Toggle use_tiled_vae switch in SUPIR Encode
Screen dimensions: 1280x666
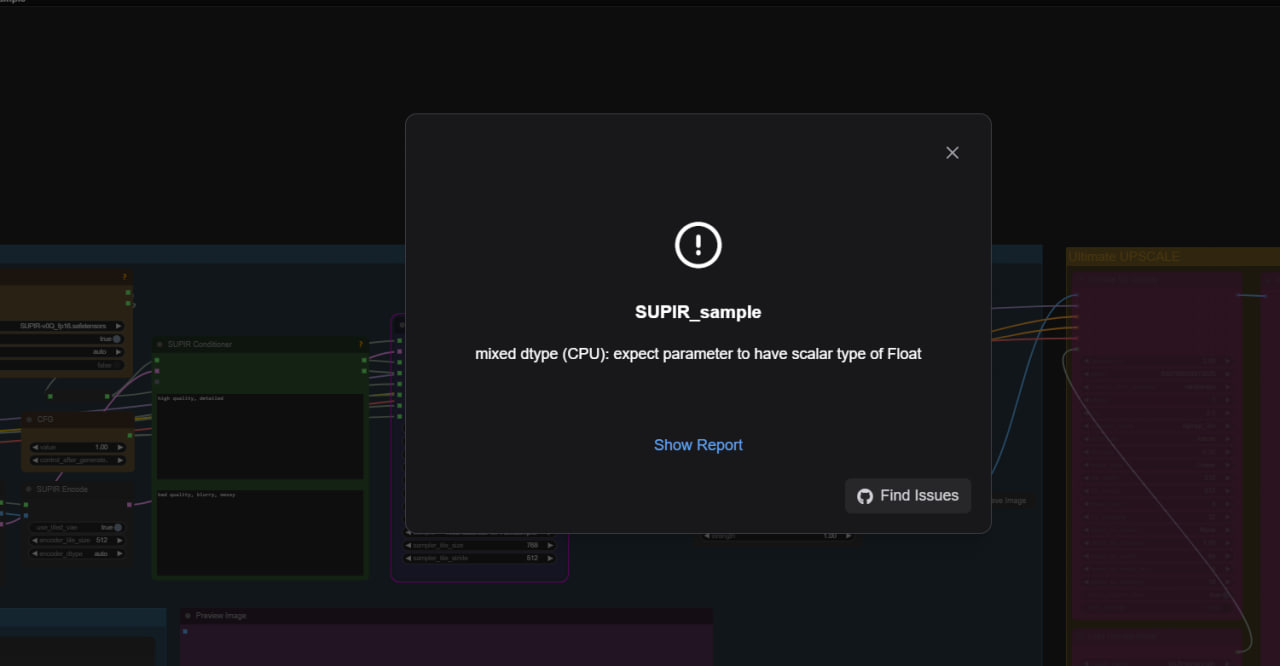point(116,527)
